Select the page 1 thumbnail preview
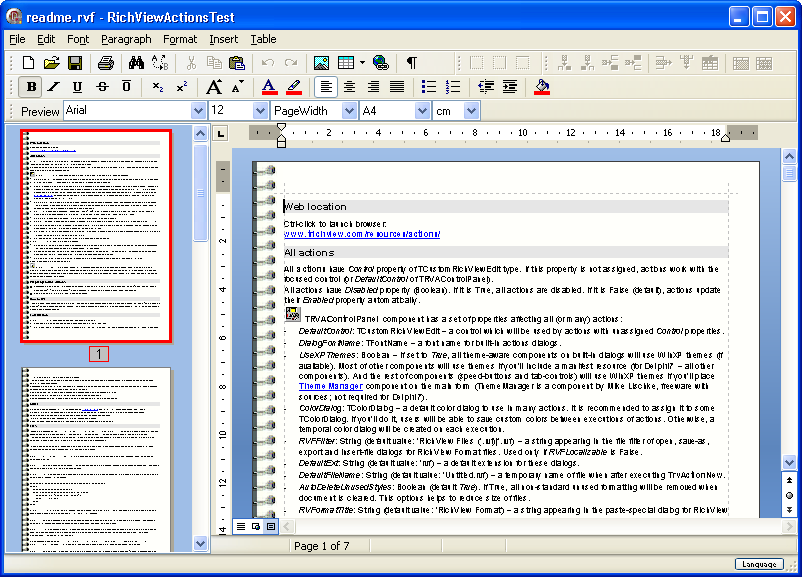802x577 pixels. [x=99, y=236]
